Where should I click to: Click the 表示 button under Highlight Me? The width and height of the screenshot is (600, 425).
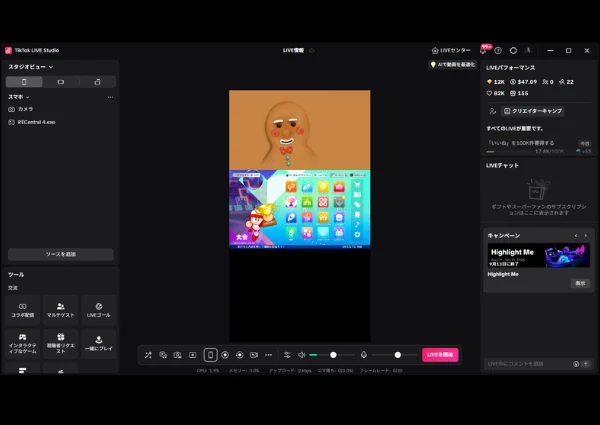[580, 283]
